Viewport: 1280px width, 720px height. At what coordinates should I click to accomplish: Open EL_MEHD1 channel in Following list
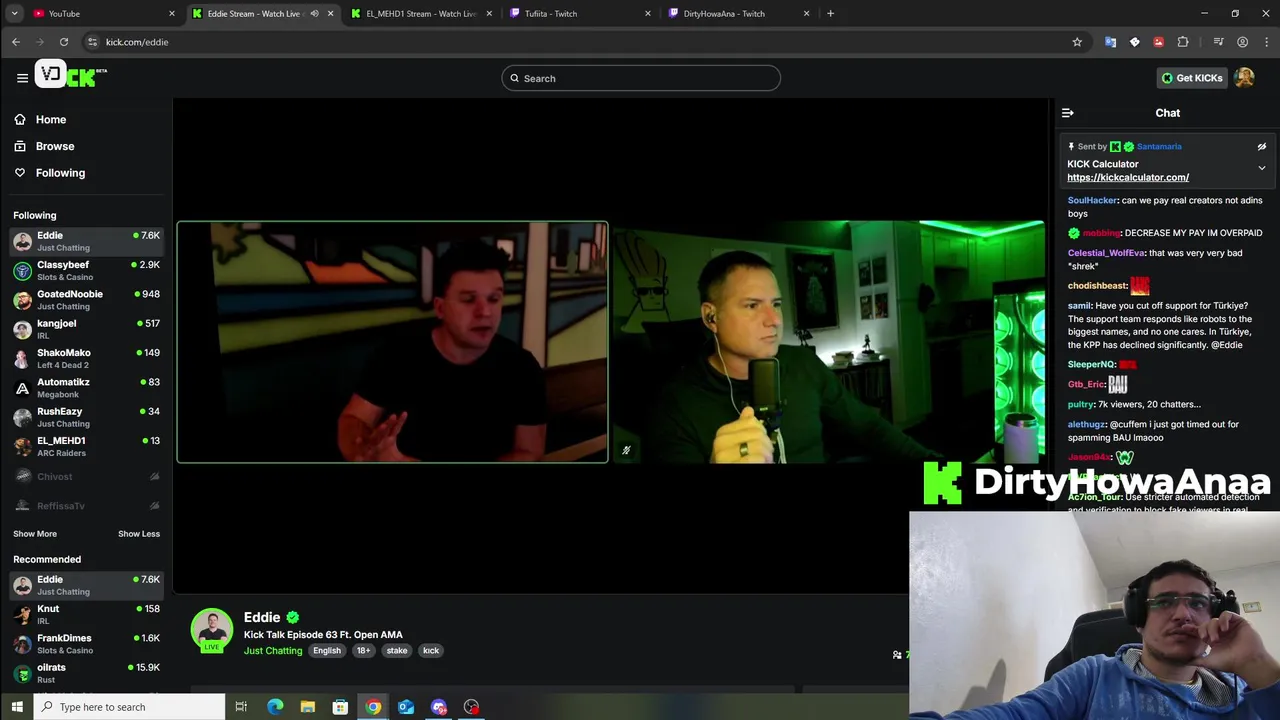point(86,447)
